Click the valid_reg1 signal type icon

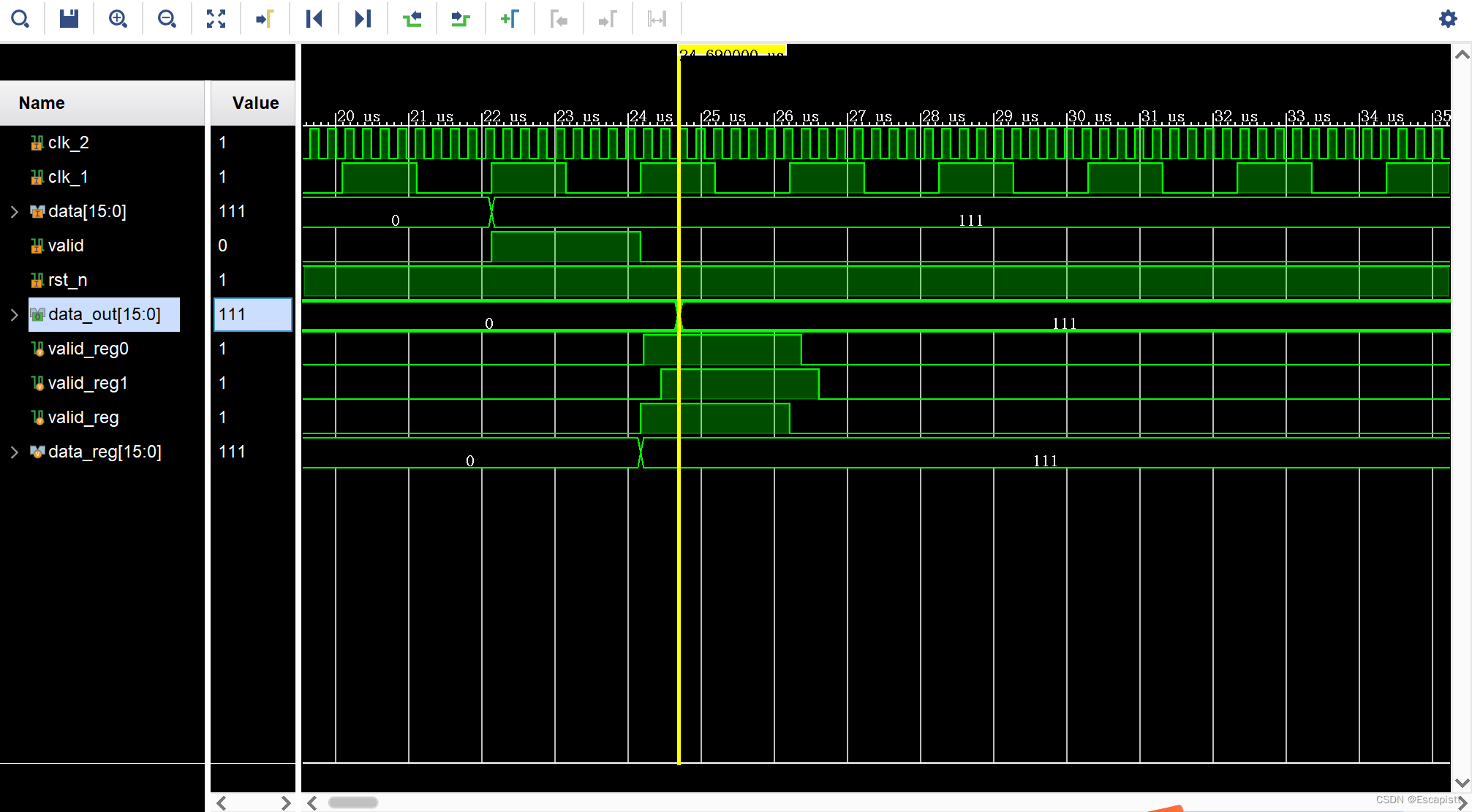pyautogui.click(x=37, y=384)
